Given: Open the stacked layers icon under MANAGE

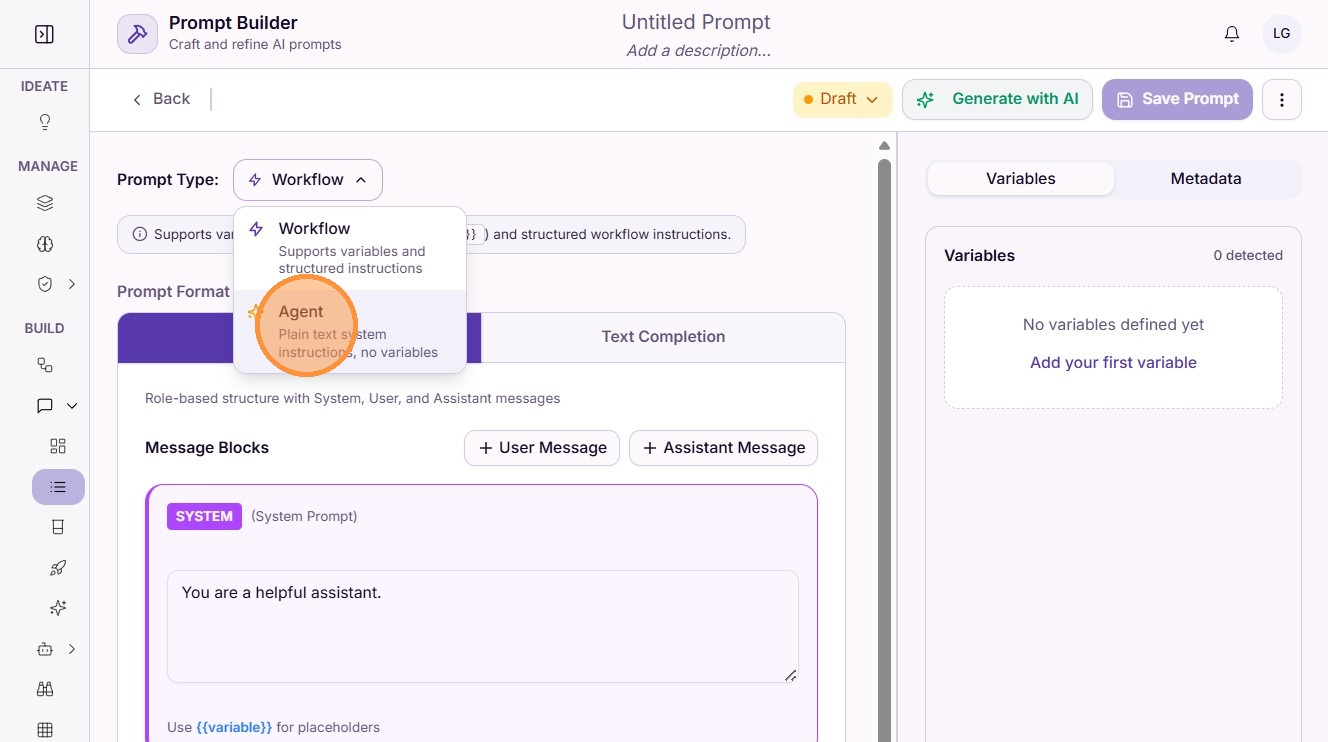Looking at the screenshot, I should pyautogui.click(x=45, y=203).
